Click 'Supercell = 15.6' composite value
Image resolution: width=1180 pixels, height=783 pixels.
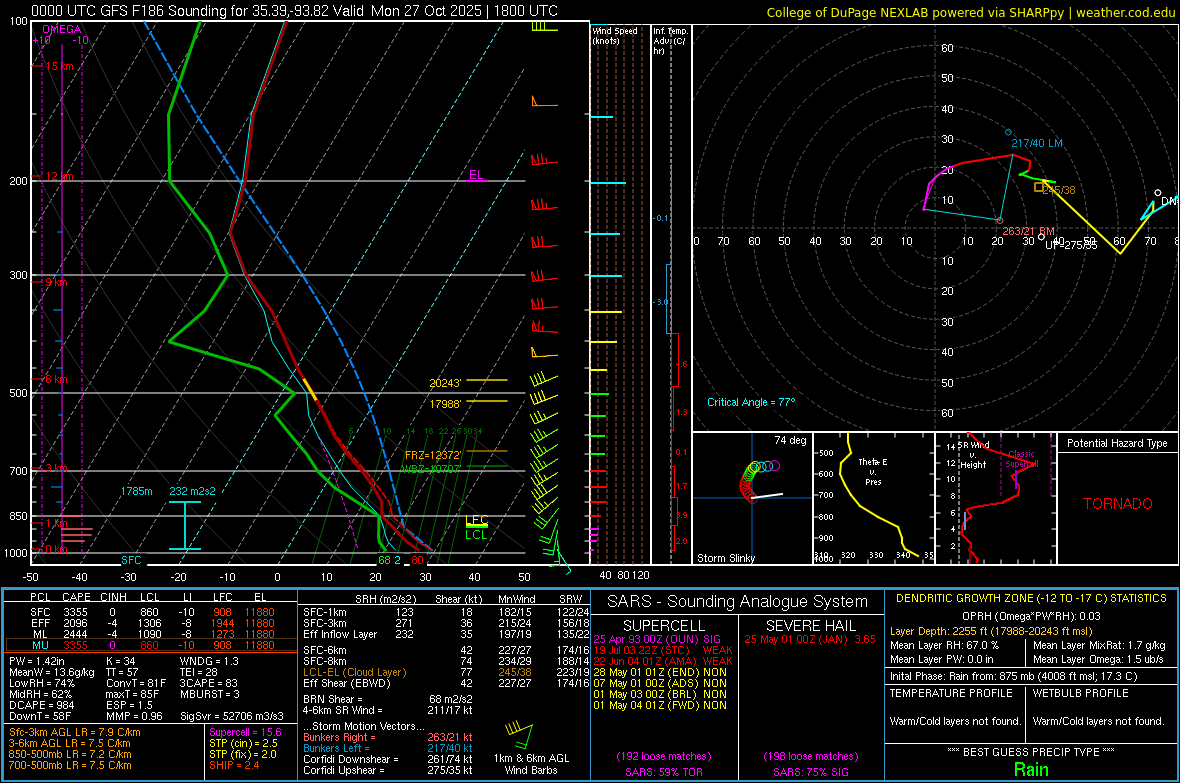[x=245, y=732]
